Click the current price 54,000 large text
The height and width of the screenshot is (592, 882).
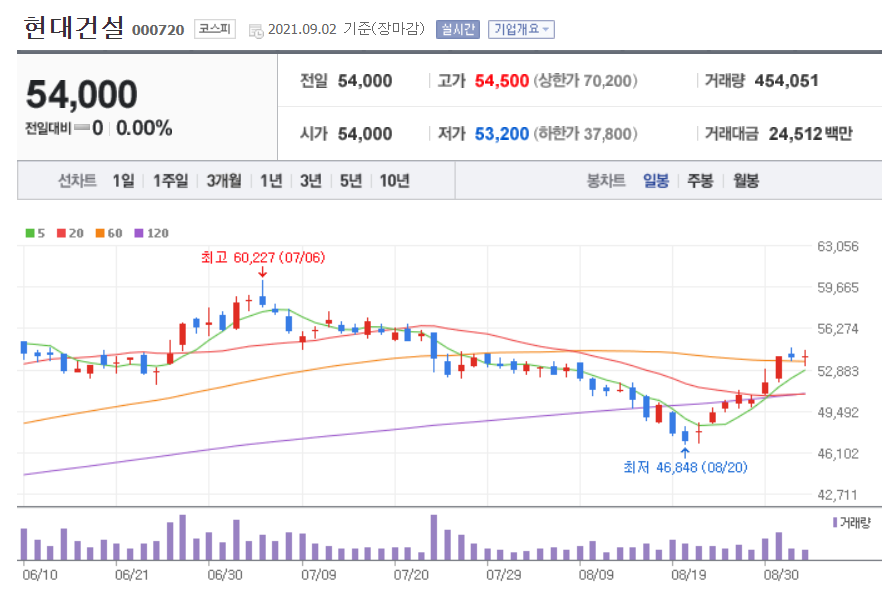point(82,93)
